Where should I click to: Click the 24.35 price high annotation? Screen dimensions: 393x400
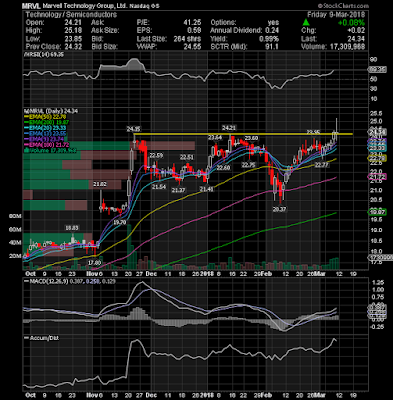133,128
